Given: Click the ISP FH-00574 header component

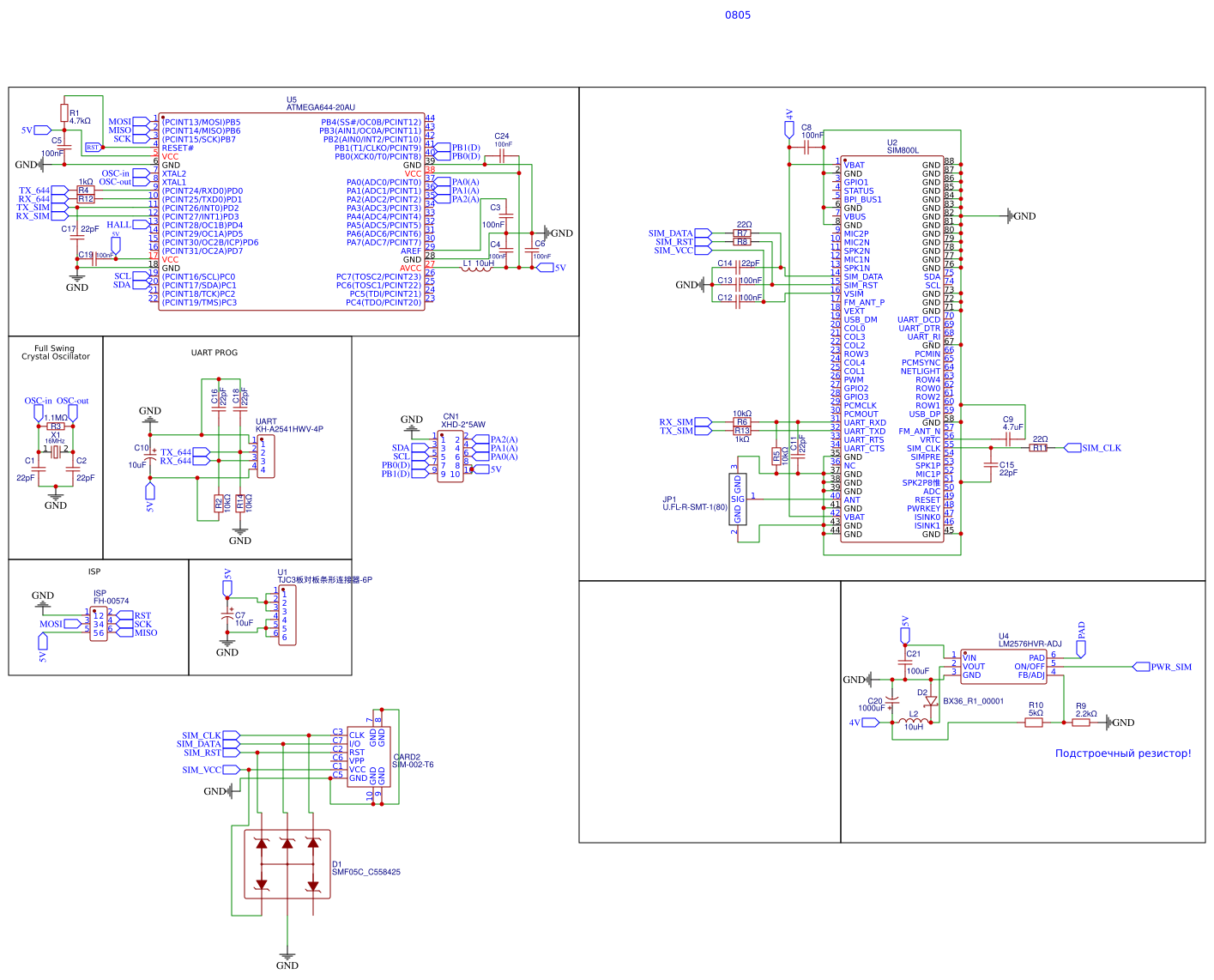Looking at the screenshot, I should pyautogui.click(x=99, y=624).
